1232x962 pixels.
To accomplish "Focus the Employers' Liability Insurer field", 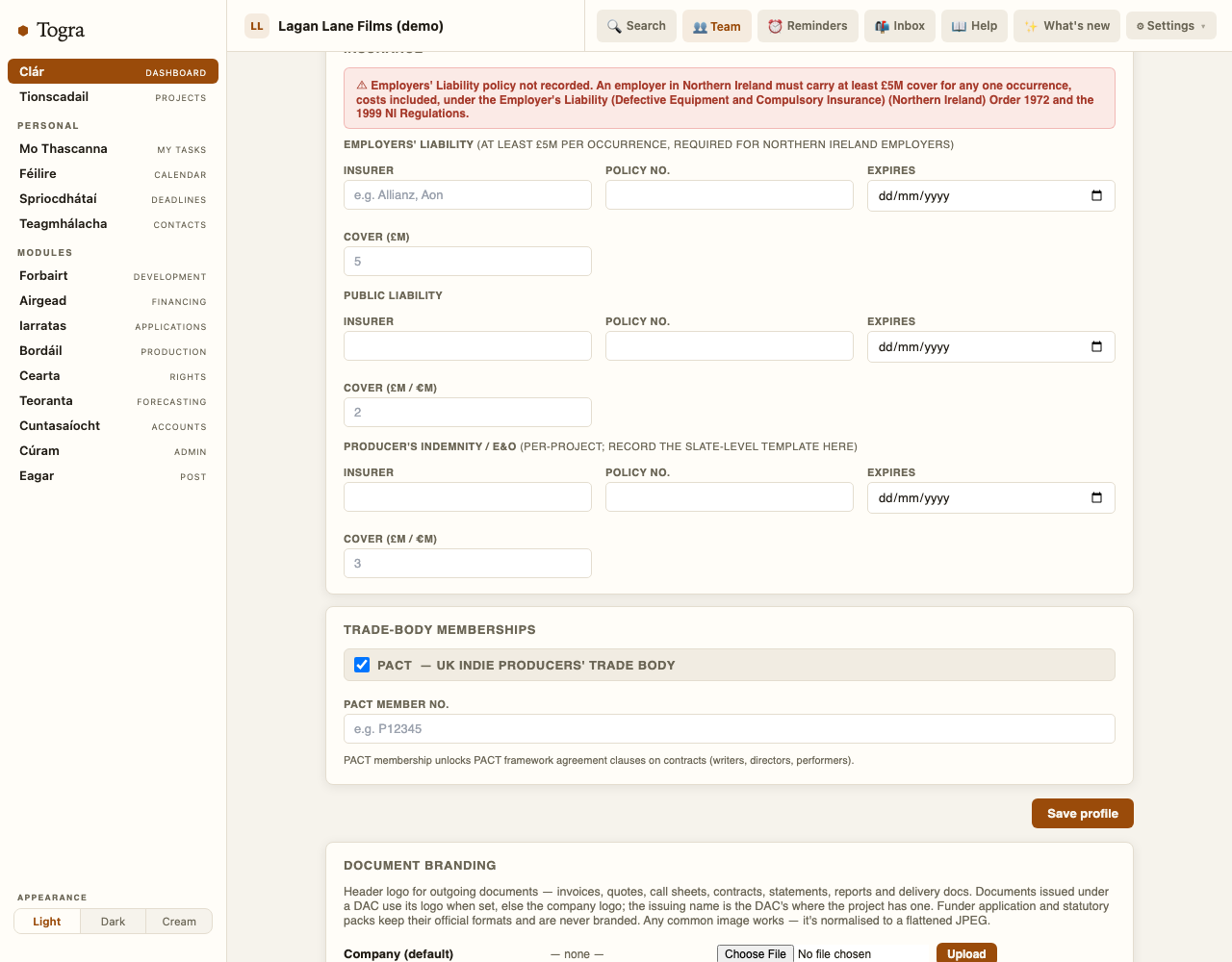I will tap(468, 195).
